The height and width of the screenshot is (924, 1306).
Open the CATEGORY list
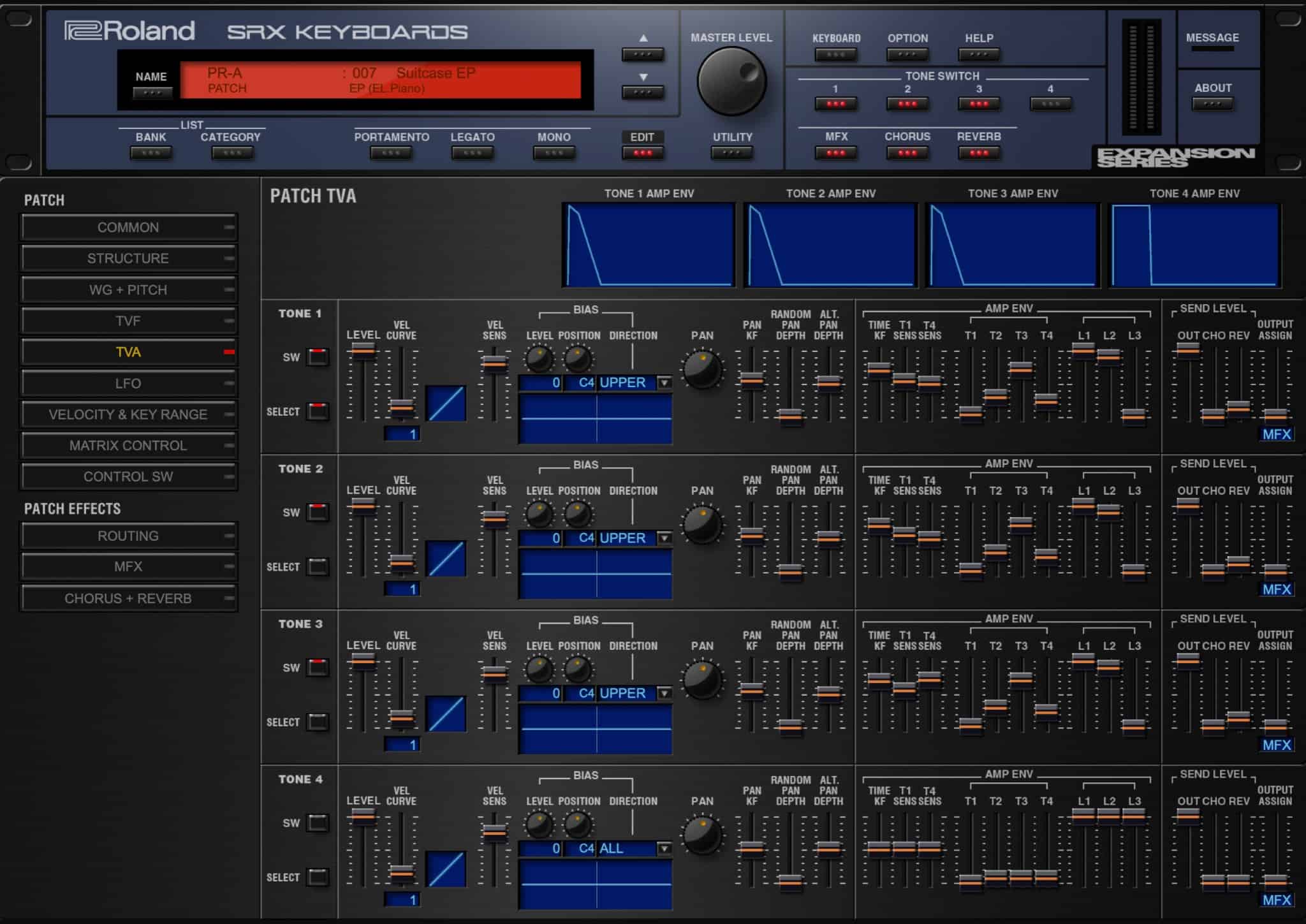click(232, 153)
